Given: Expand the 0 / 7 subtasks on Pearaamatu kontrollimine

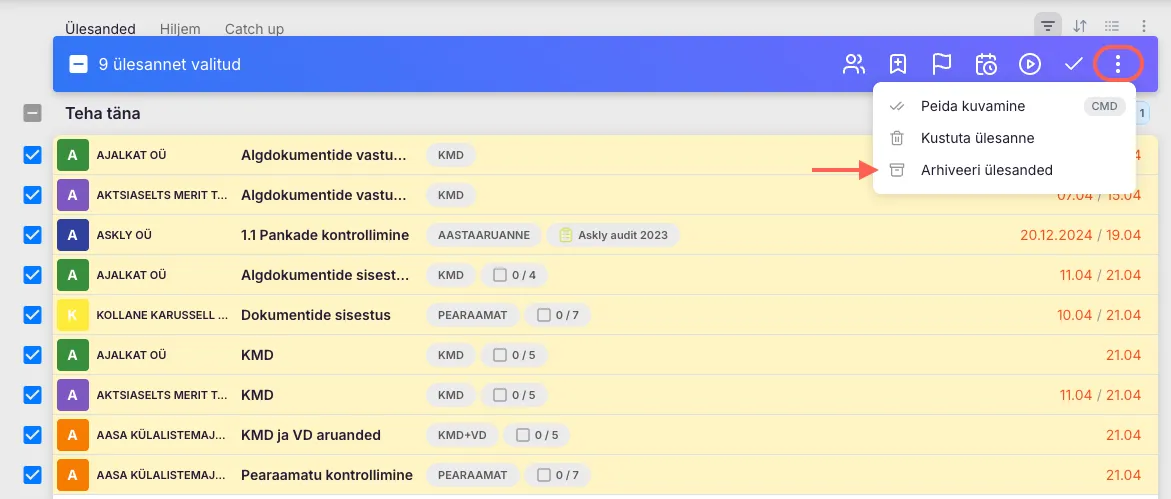Looking at the screenshot, I should tap(558, 475).
